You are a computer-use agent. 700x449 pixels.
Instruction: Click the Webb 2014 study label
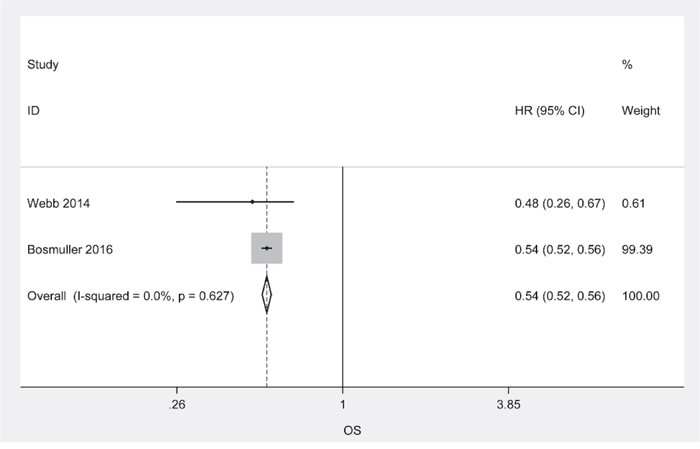tap(58, 204)
